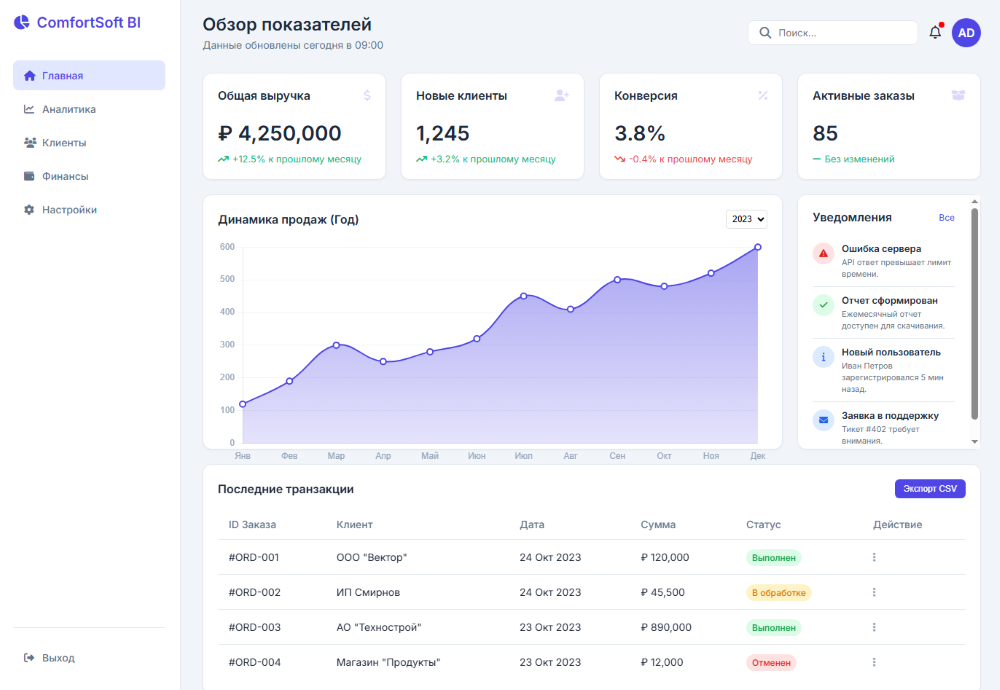Open actions menu for order #ORD-001
Screen dimensions: 1000x690
[x=874, y=557]
